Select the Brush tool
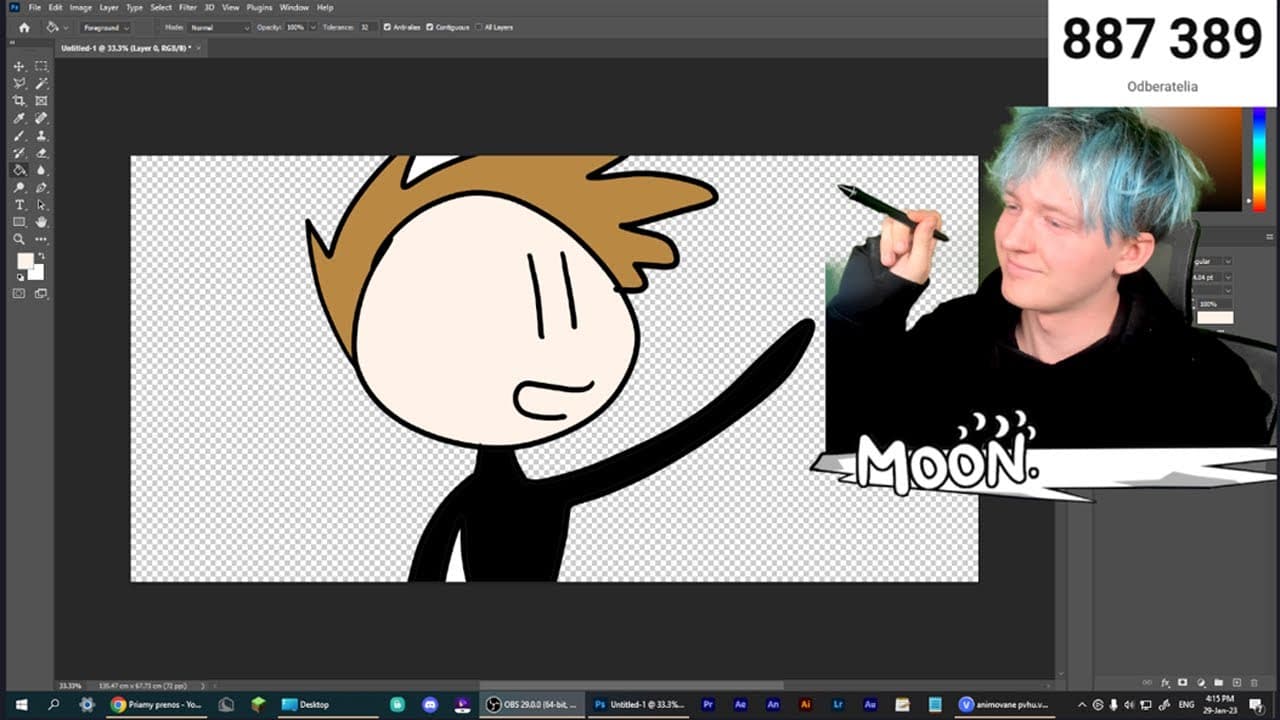This screenshot has height=720, width=1280. pos(19,136)
